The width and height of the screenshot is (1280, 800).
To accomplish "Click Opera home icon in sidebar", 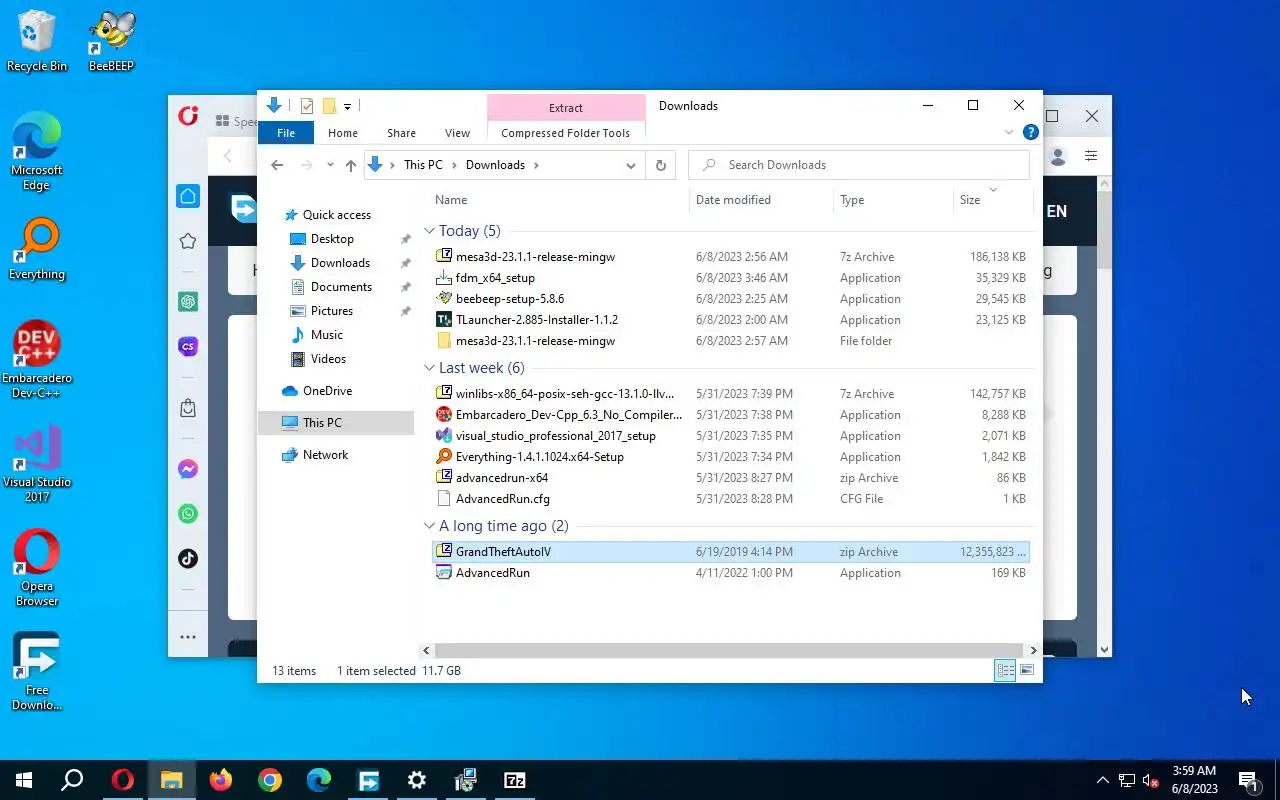I will click(x=188, y=197).
